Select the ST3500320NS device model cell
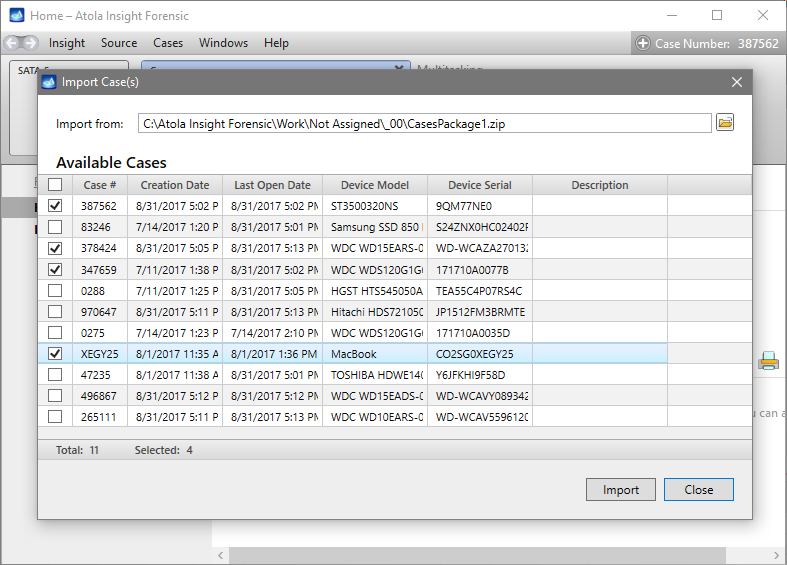Screen dimensions: 787x565 pos(375,206)
